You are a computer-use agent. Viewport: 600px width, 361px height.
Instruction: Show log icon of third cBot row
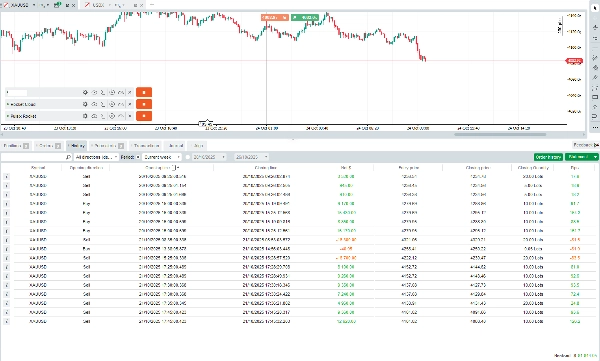[103, 116]
